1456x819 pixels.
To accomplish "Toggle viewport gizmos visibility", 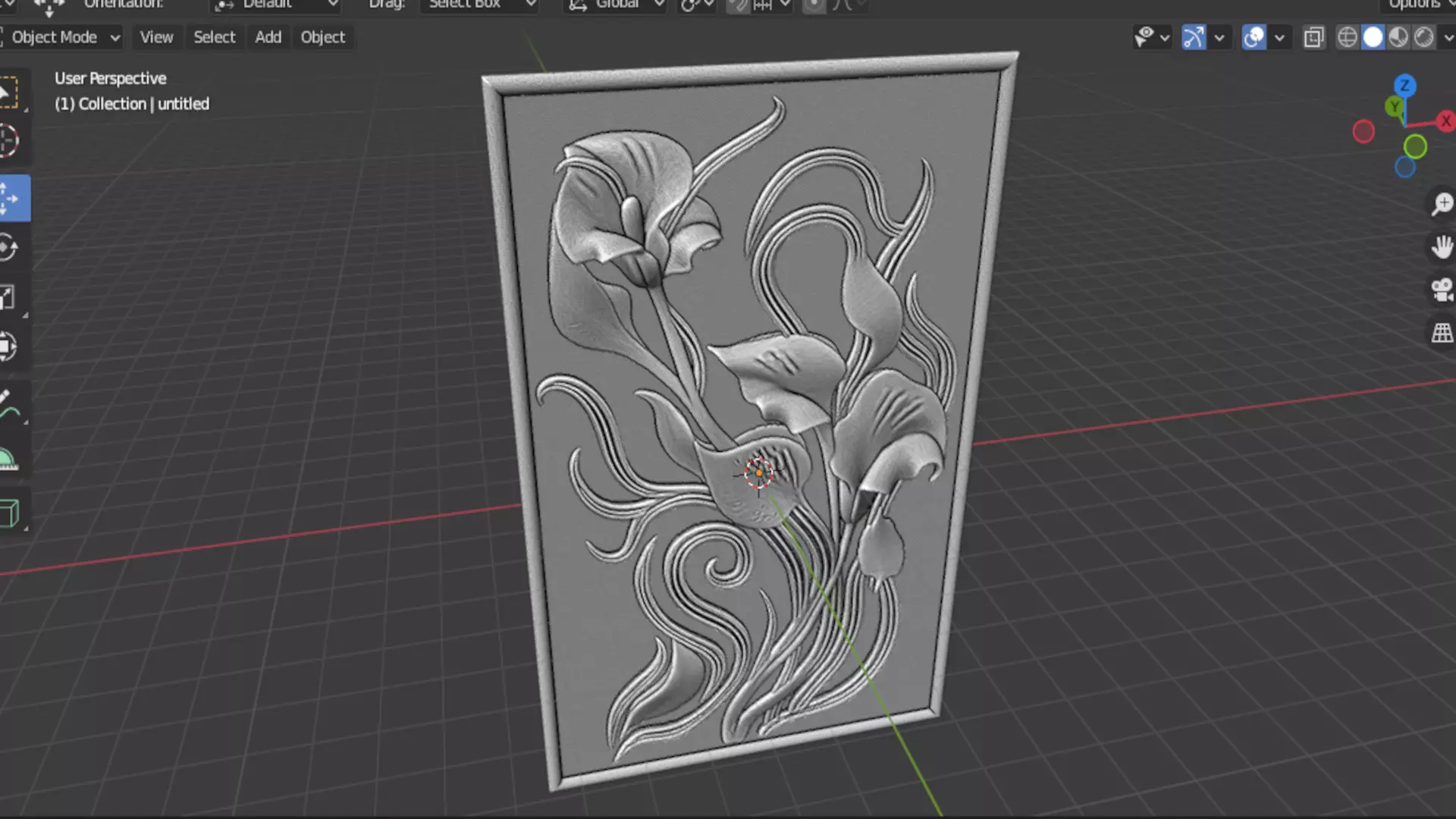I will click(x=1194, y=37).
